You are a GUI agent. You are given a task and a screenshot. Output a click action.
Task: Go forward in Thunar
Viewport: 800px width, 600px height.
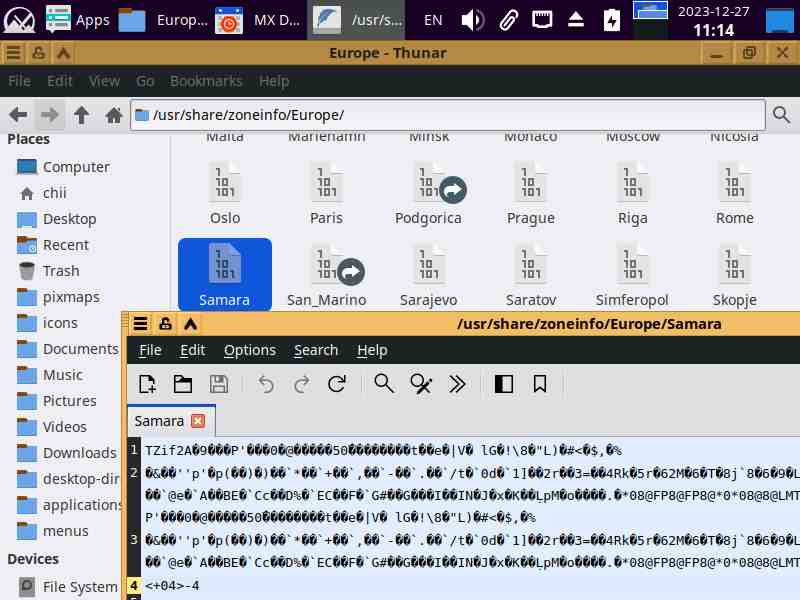coord(49,115)
